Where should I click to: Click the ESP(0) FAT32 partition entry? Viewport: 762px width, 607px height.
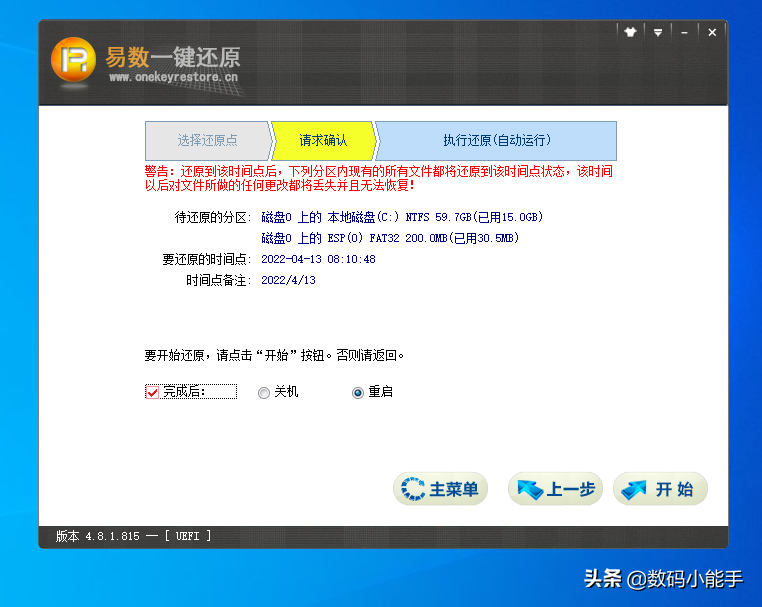[x=389, y=238]
